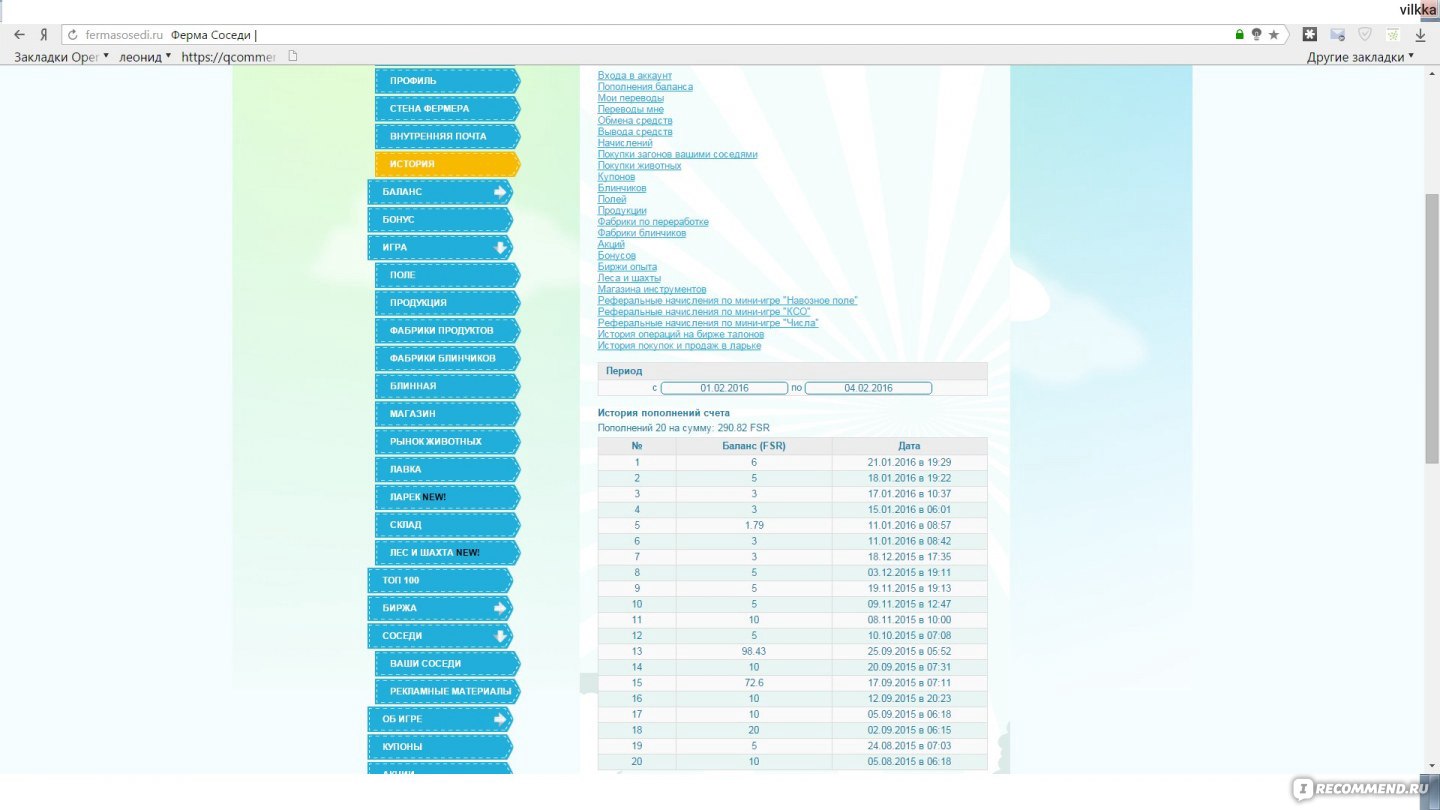Open the Продукция menu item
The height and width of the screenshot is (810, 1440).
point(447,303)
